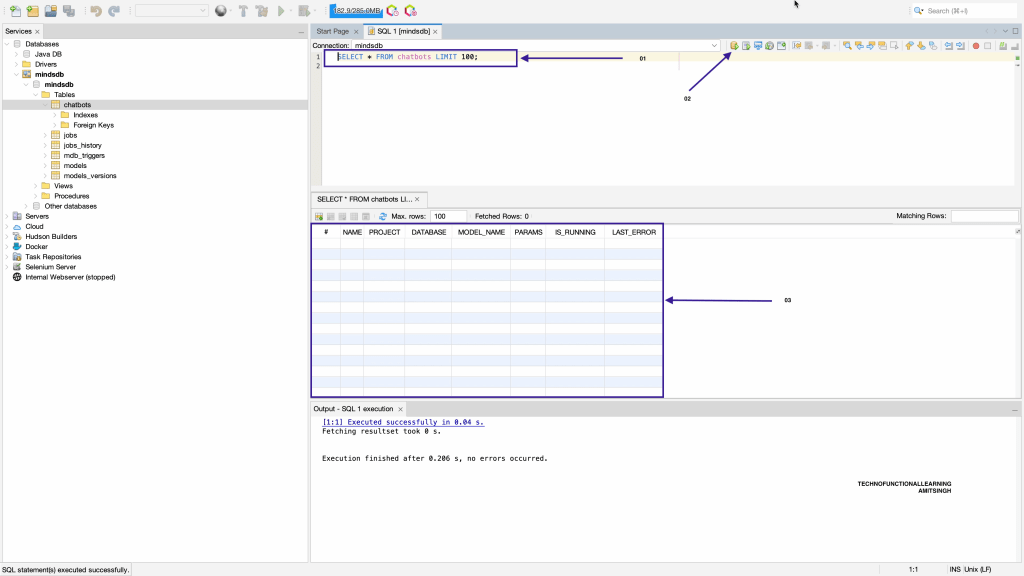Open the Connection dropdown for mindsdb
The image size is (1024, 576).
pyautogui.click(x=715, y=46)
